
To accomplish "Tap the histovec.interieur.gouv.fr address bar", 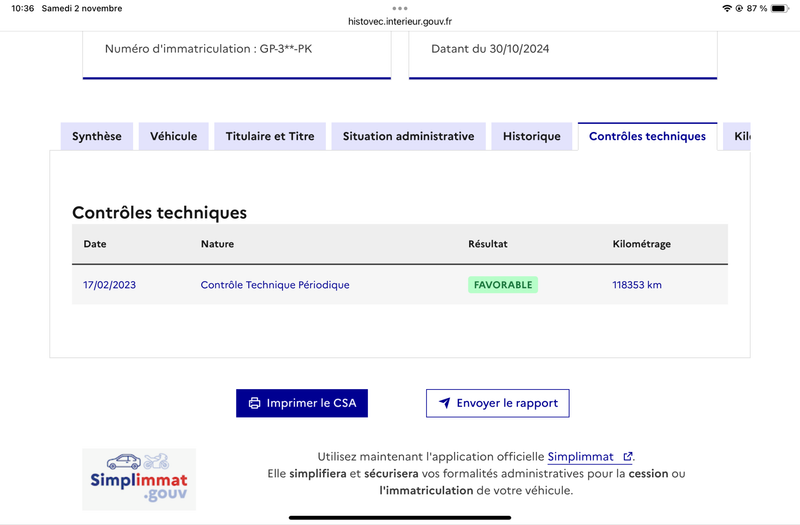I will pyautogui.click(x=400, y=21).
